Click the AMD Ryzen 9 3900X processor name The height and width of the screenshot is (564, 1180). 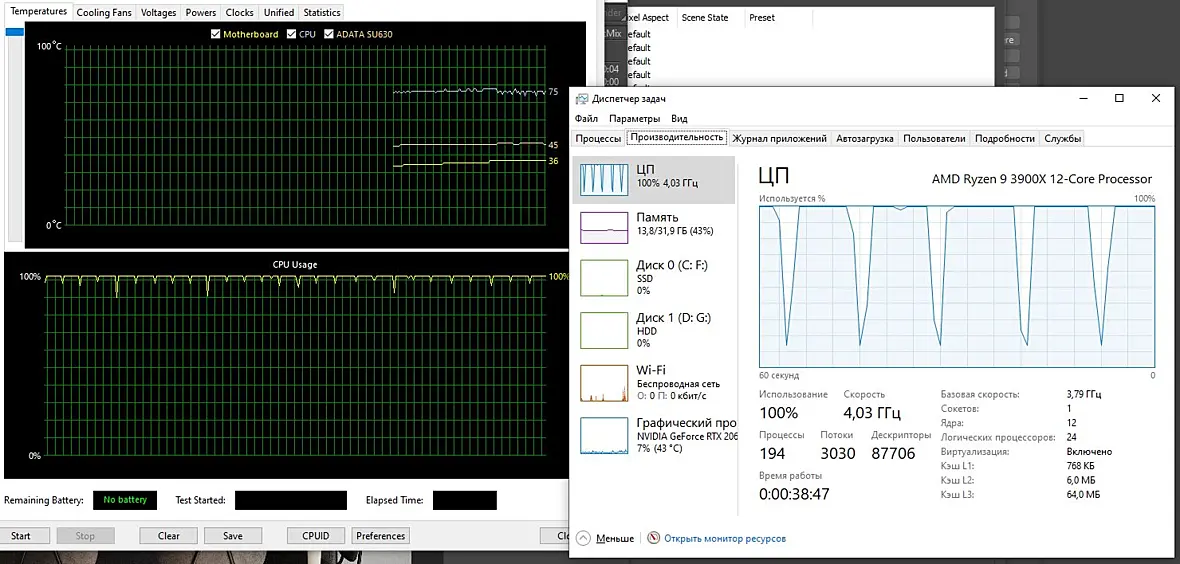[x=1042, y=179]
